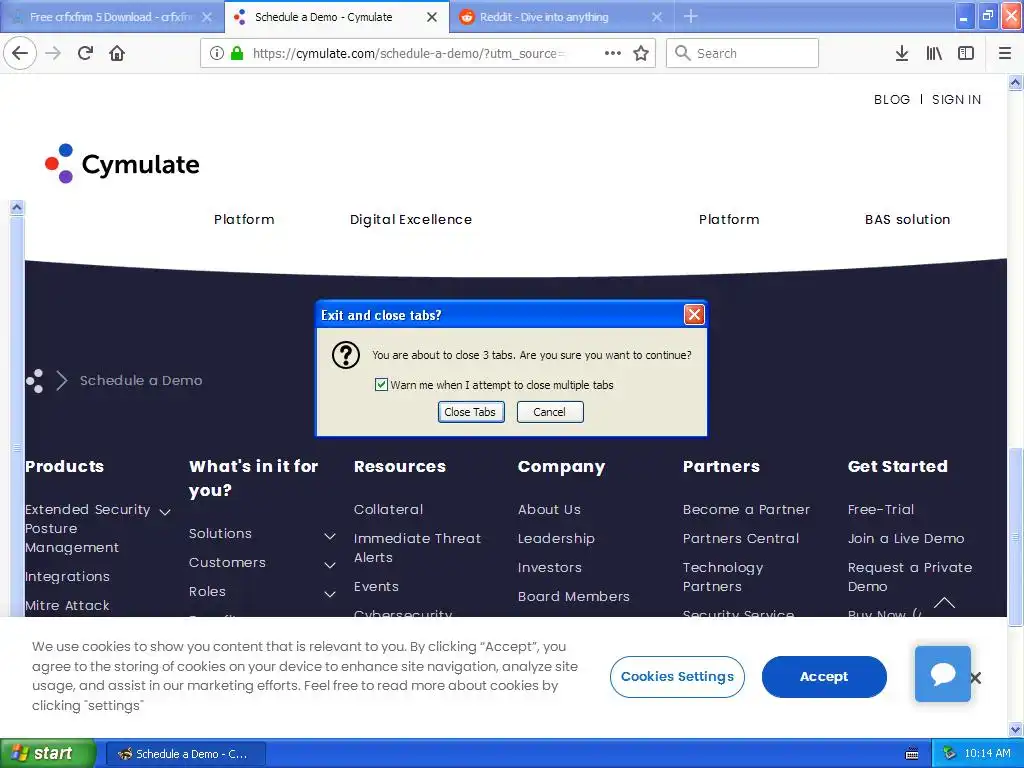
Task: Dismiss the cookie banner X icon
Action: (976, 678)
